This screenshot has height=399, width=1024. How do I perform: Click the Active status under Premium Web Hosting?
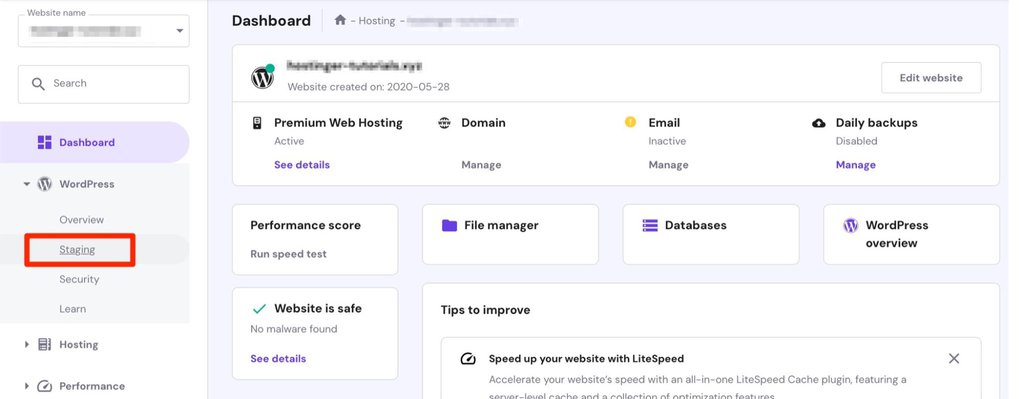(289, 141)
